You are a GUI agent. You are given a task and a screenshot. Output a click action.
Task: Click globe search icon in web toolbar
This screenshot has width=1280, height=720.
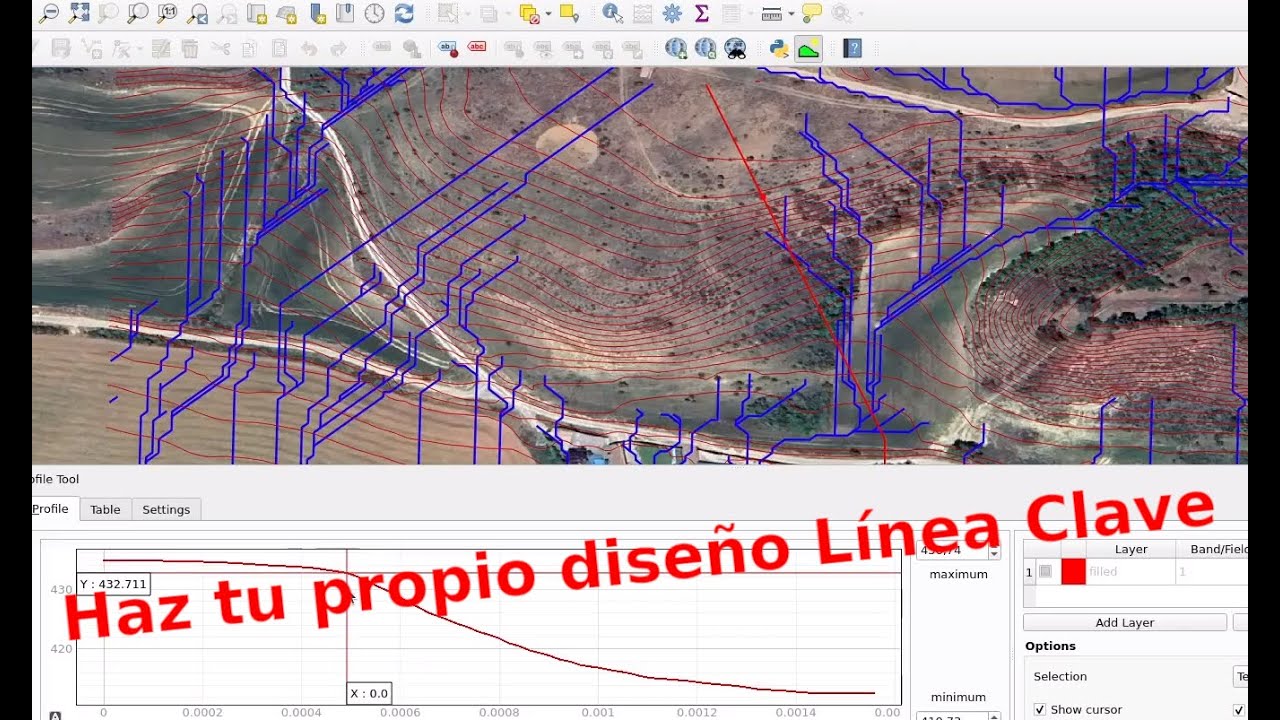[x=706, y=48]
